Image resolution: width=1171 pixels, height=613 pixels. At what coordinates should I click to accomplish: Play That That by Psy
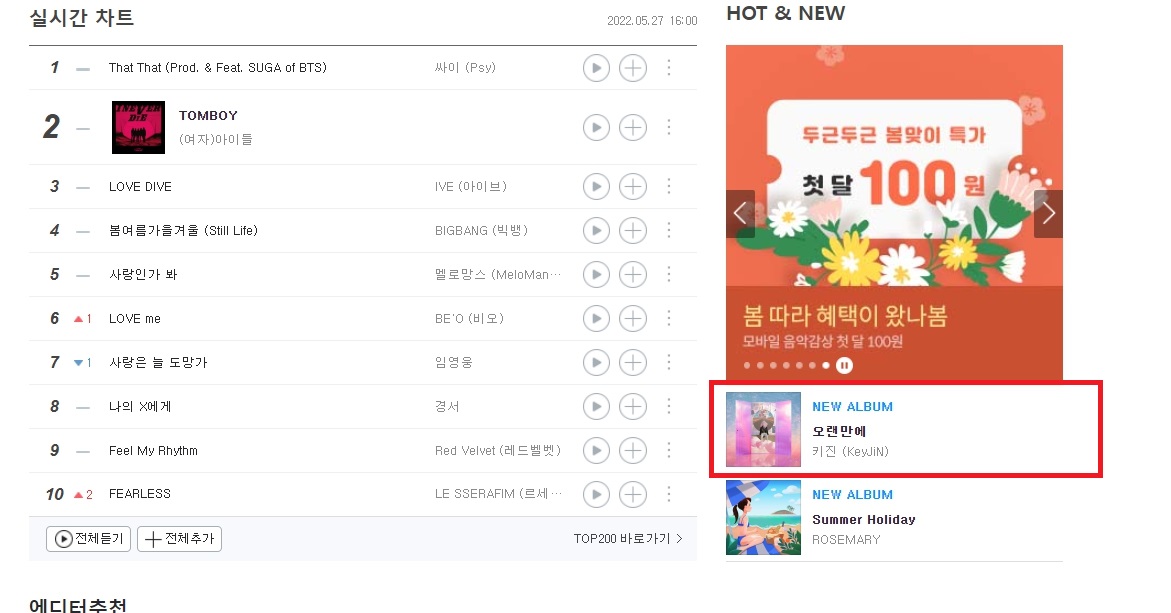(x=596, y=68)
